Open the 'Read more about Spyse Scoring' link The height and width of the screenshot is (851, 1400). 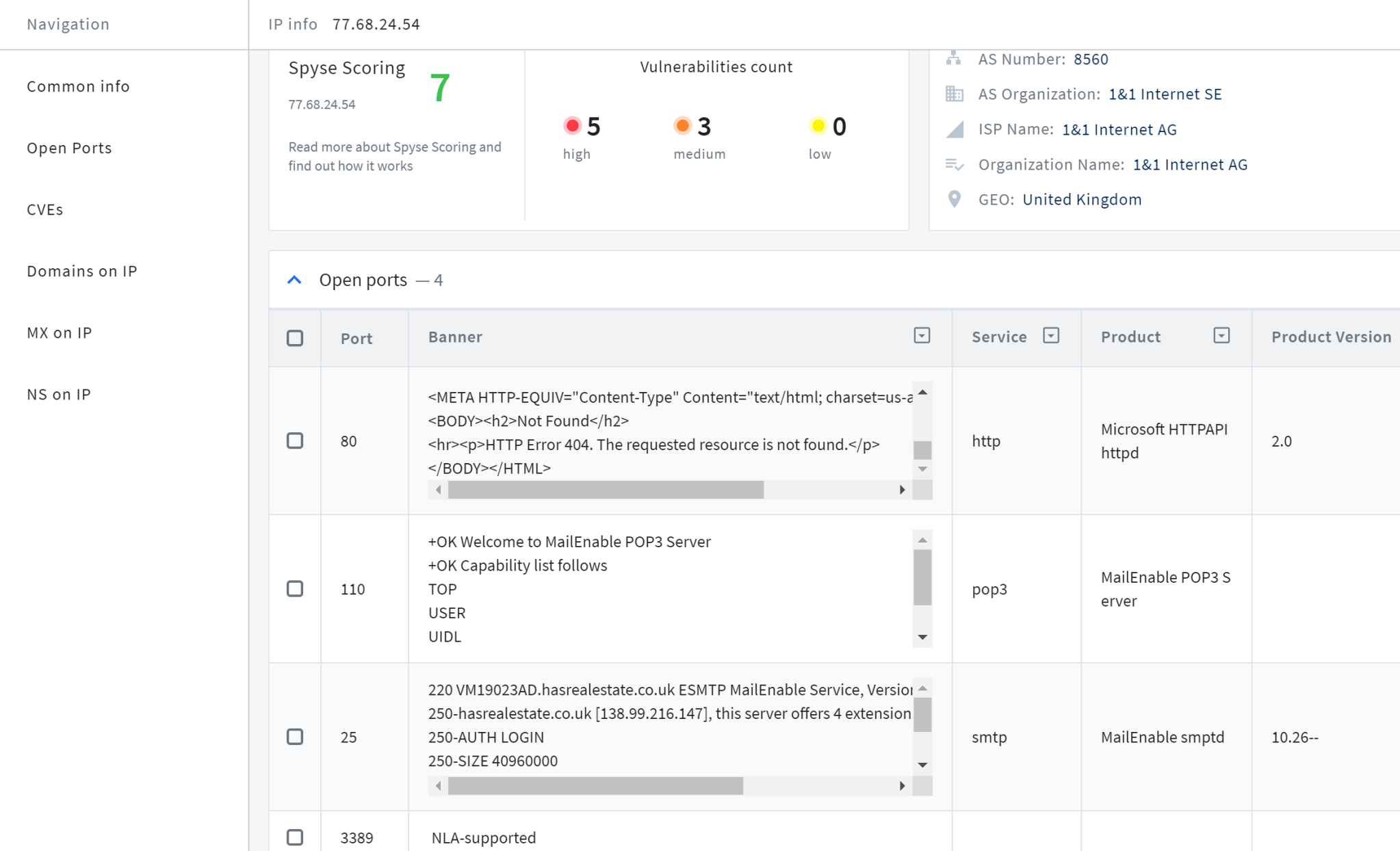[x=394, y=156]
